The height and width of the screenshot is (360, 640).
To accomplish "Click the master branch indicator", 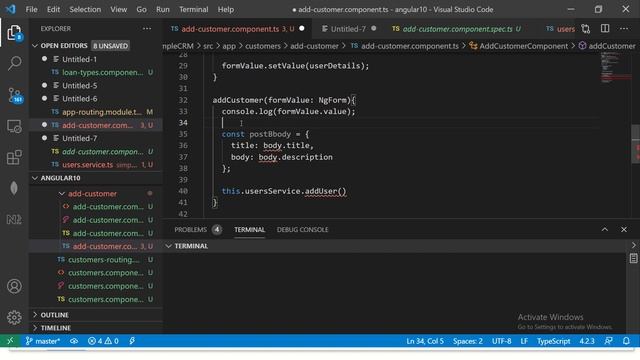I will coord(42,341).
